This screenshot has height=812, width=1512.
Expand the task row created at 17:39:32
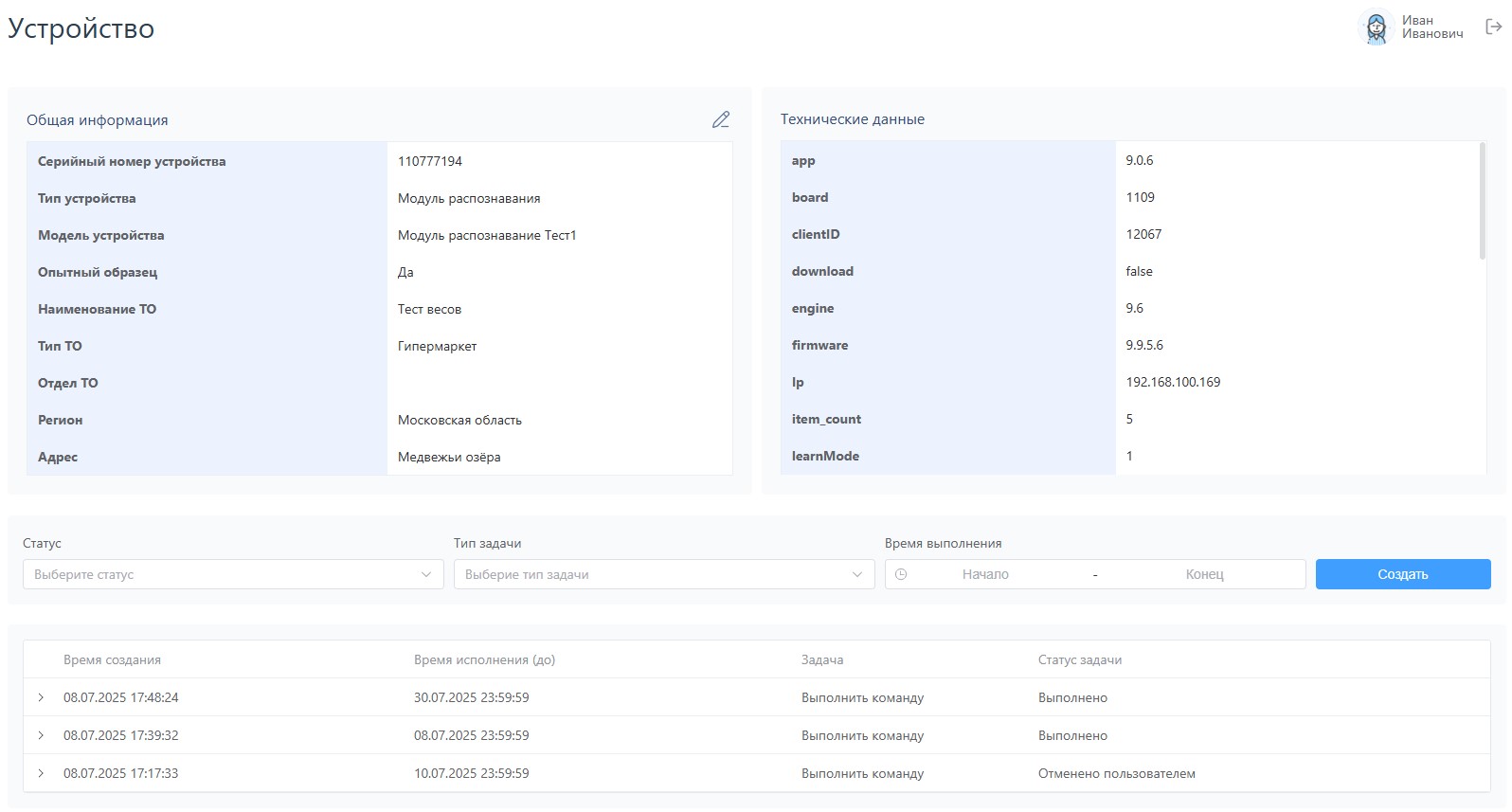[41, 735]
